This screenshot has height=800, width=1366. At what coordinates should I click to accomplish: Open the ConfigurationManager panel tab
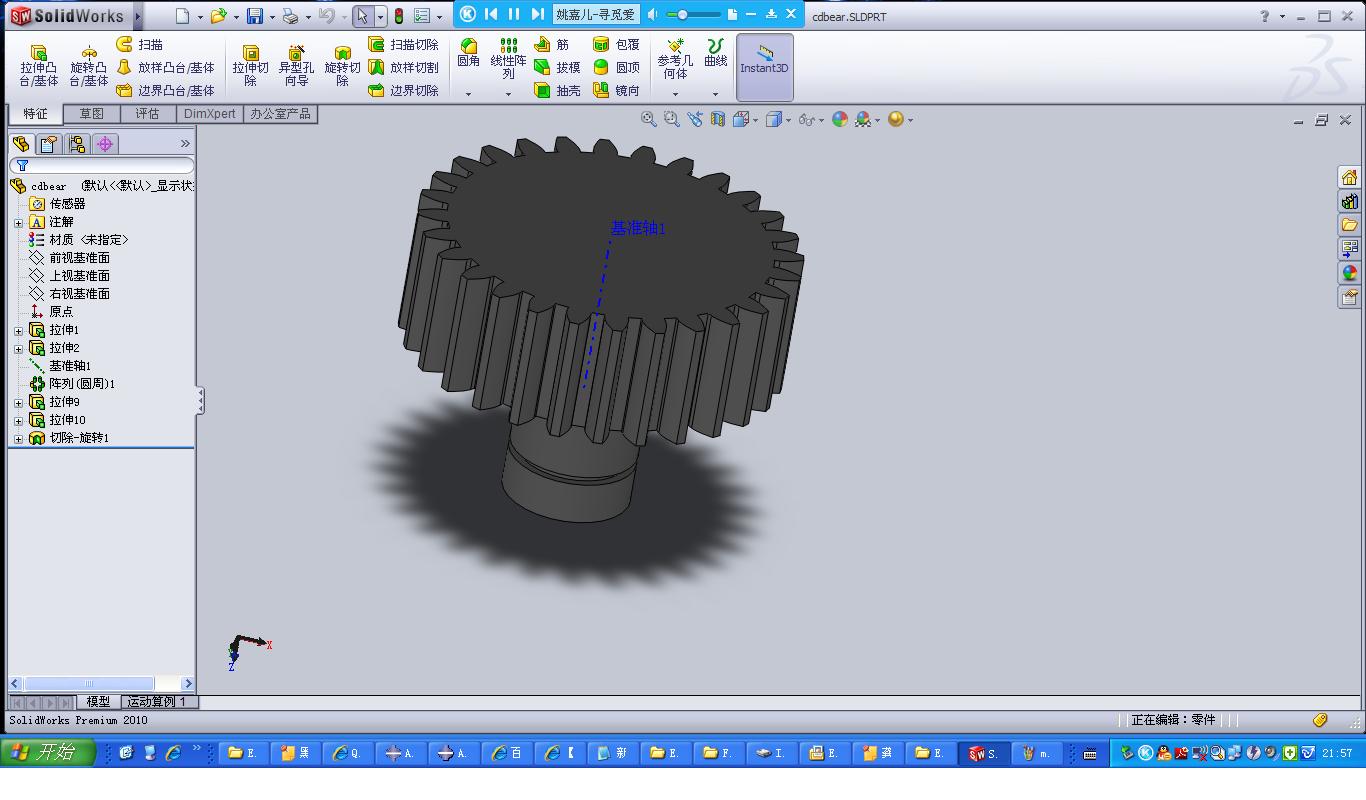click(x=76, y=144)
